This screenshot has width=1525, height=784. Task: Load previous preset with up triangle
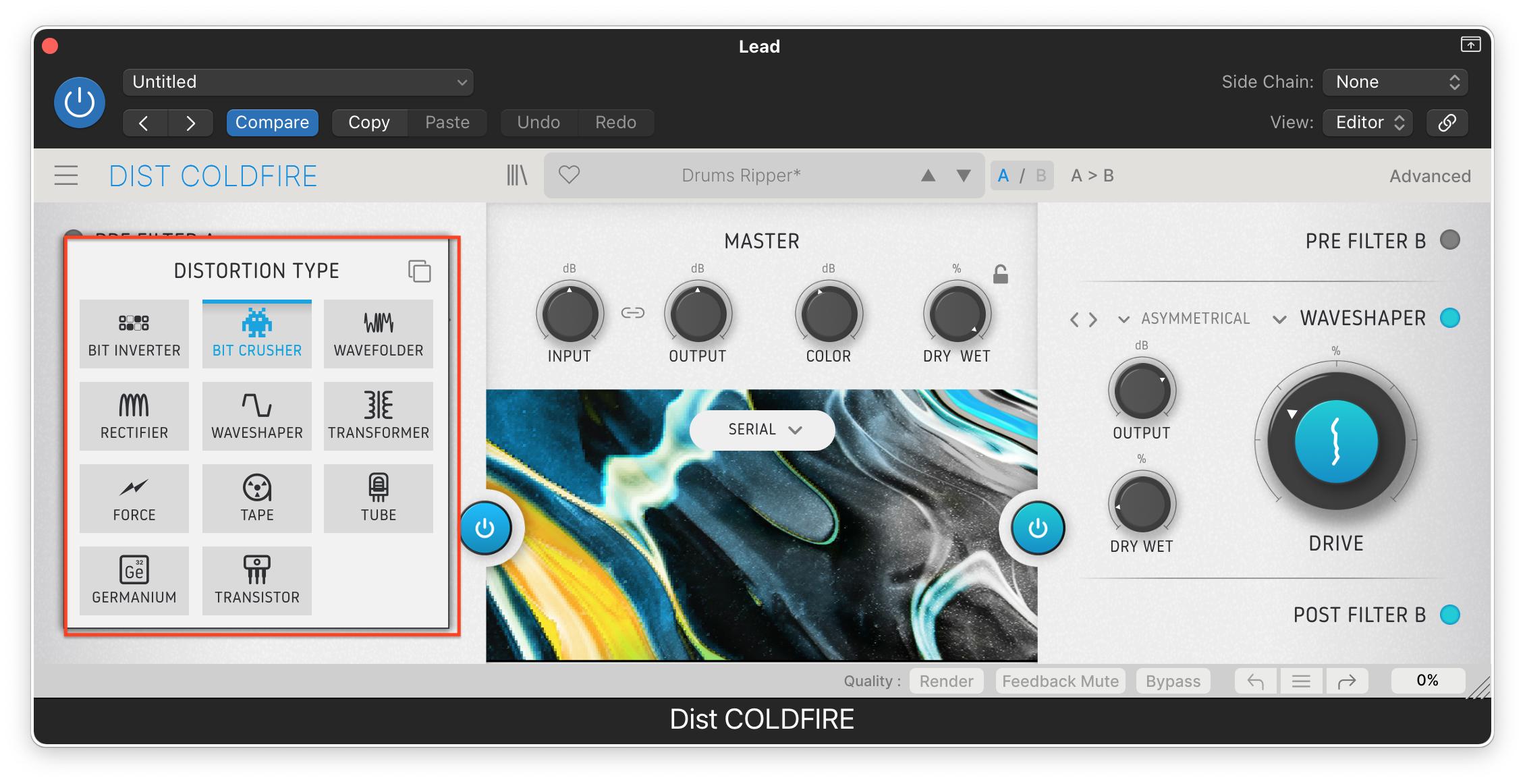(928, 175)
